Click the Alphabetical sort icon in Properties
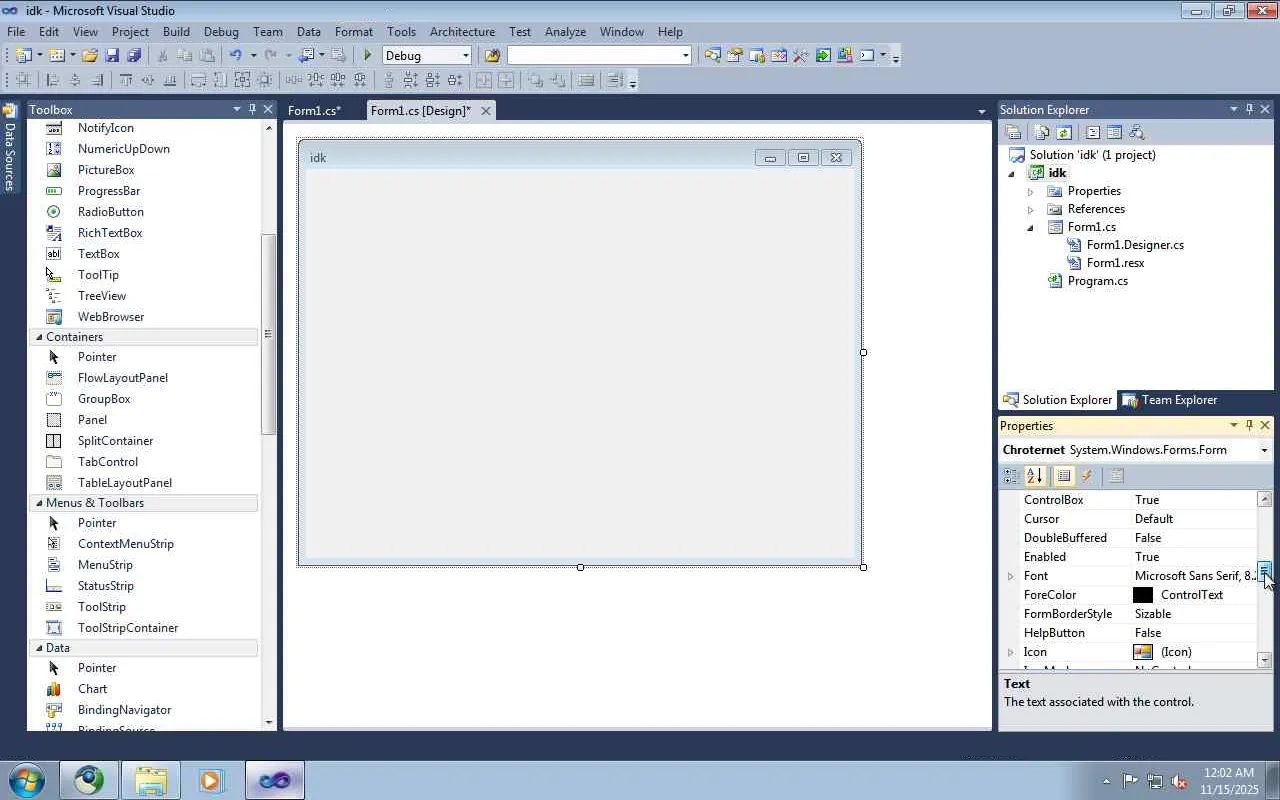Viewport: 1280px width, 800px height. [1034, 477]
